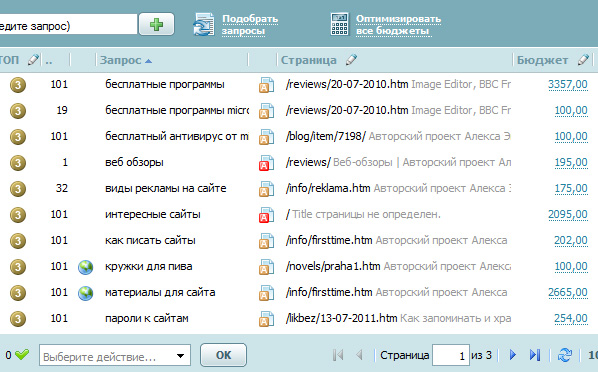Open the Выберите действие dropdown
The width and height of the screenshot is (598, 372).
(115, 357)
